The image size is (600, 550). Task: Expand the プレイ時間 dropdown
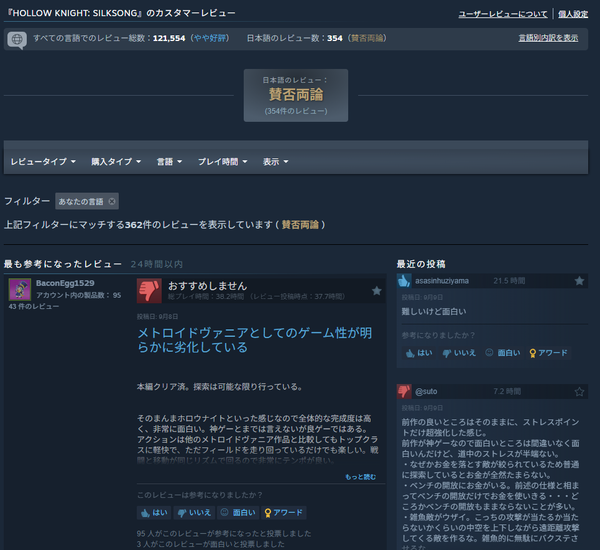tap(222, 162)
